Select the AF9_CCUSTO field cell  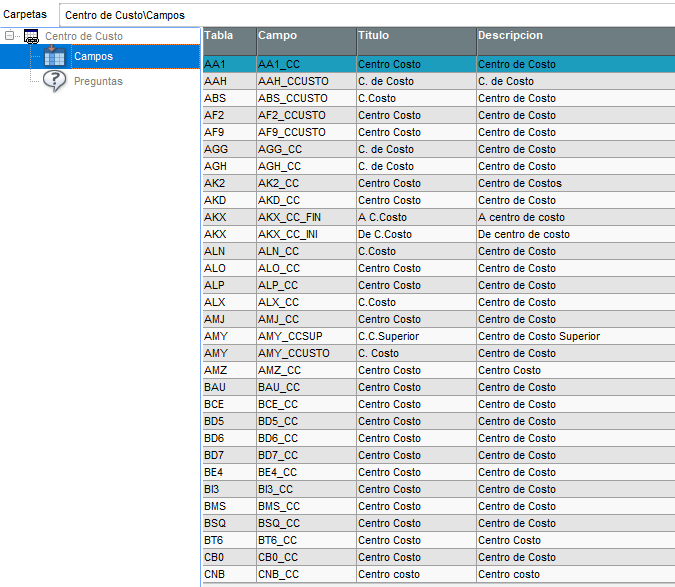pyautogui.click(x=307, y=132)
